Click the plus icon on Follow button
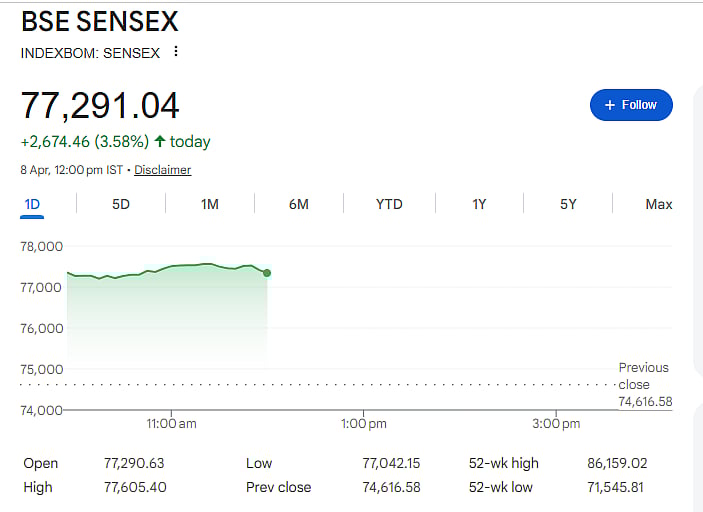 tap(610, 105)
